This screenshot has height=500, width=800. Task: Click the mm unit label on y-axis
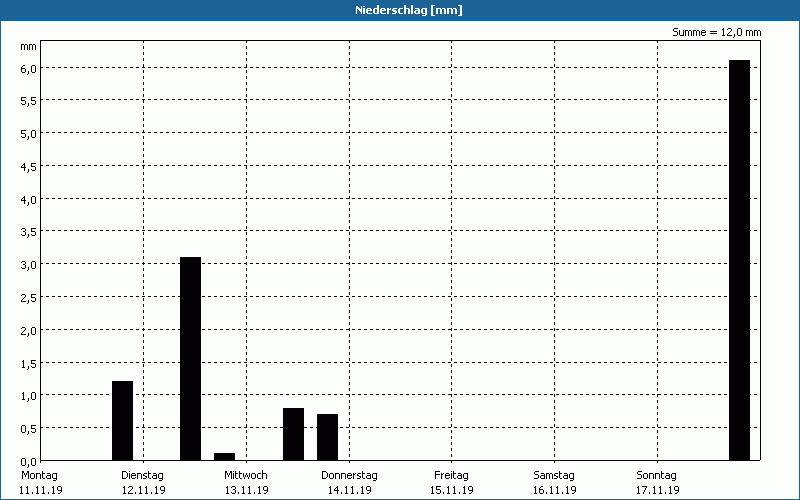tap(29, 47)
